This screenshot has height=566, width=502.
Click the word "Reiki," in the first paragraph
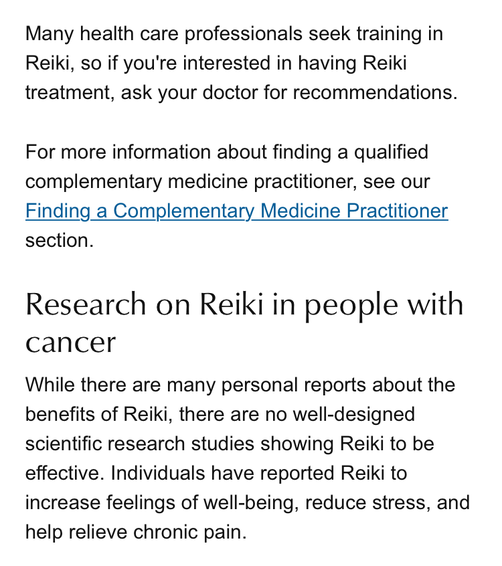pyautogui.click(x=50, y=63)
